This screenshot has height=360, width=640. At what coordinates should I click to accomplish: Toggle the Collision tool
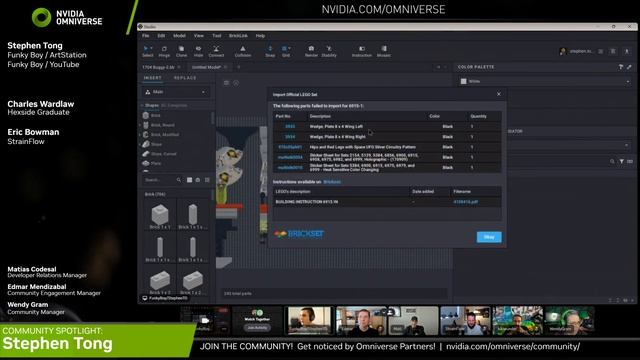pos(243,51)
